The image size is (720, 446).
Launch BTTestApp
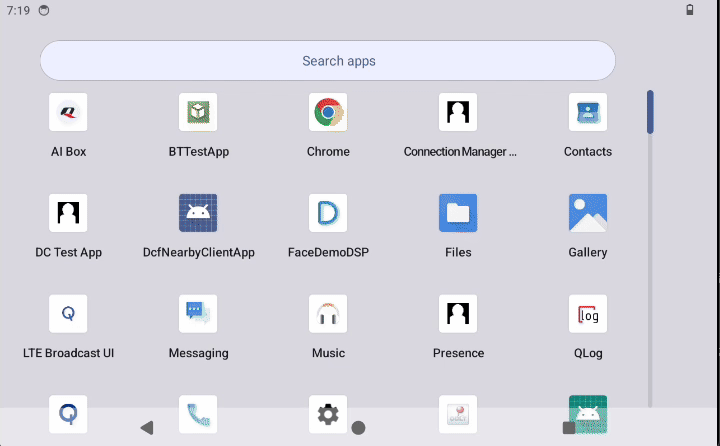point(198,113)
